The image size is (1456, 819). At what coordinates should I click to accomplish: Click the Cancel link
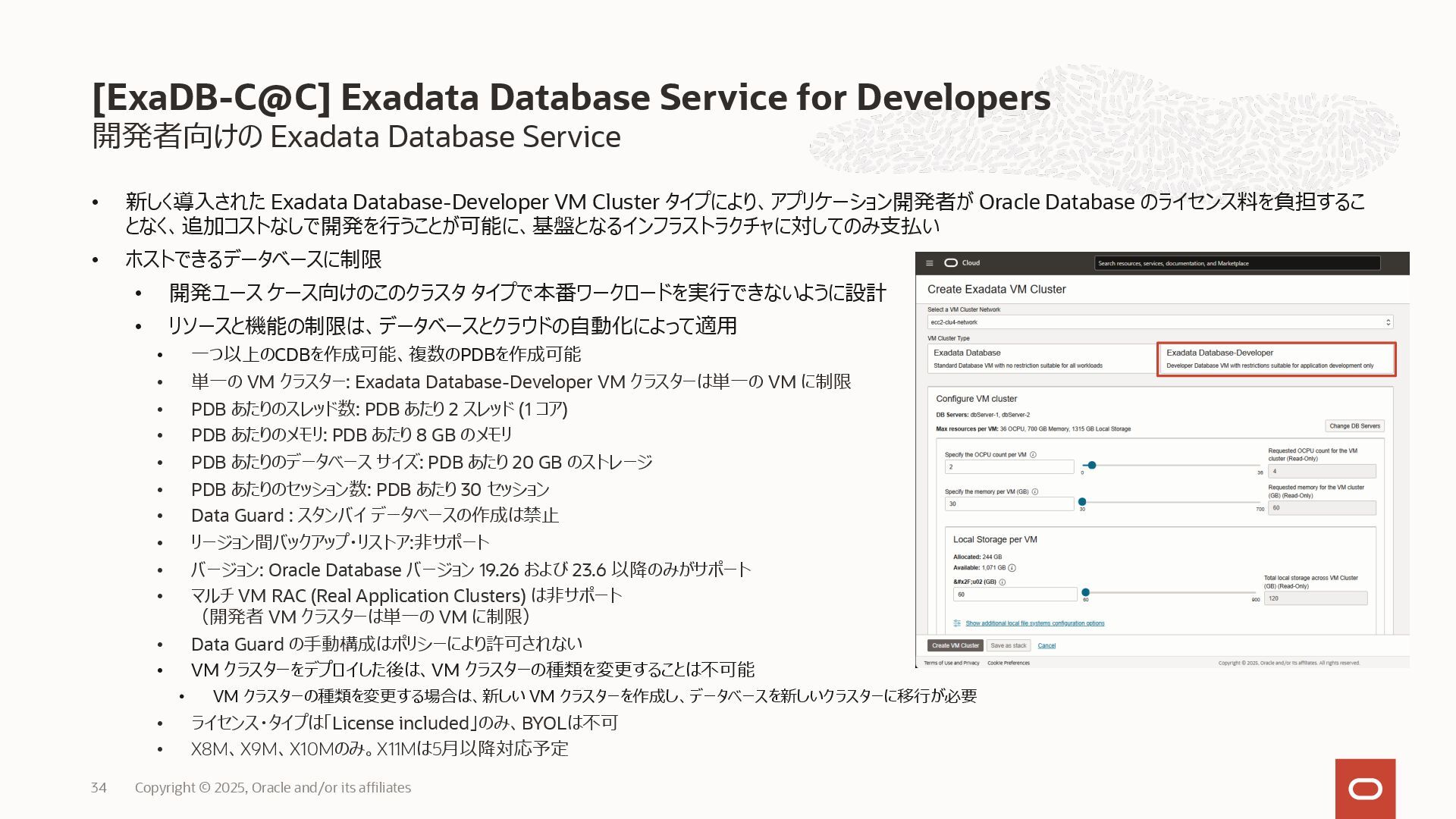1046,646
